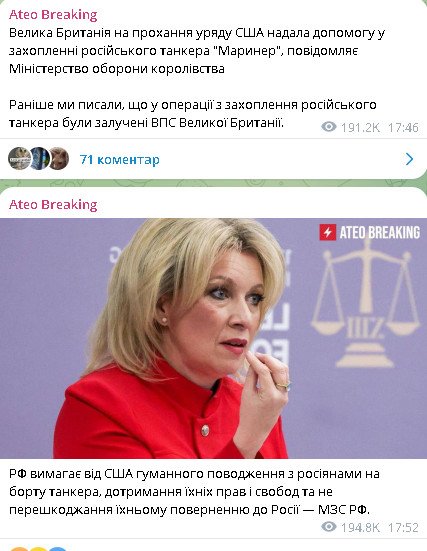Click the 191.2K view count
427x551 pixels.
pos(361,127)
